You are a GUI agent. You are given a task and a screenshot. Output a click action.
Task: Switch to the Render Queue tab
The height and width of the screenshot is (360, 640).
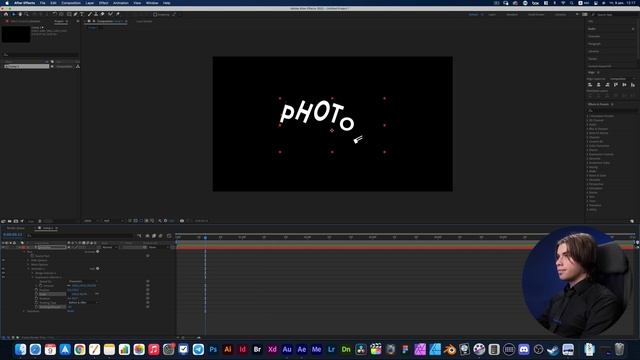pyautogui.click(x=16, y=228)
